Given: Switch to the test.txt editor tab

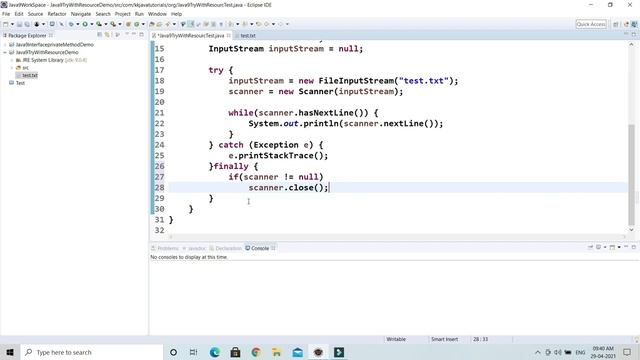Looking at the screenshot, I should click(247, 36).
